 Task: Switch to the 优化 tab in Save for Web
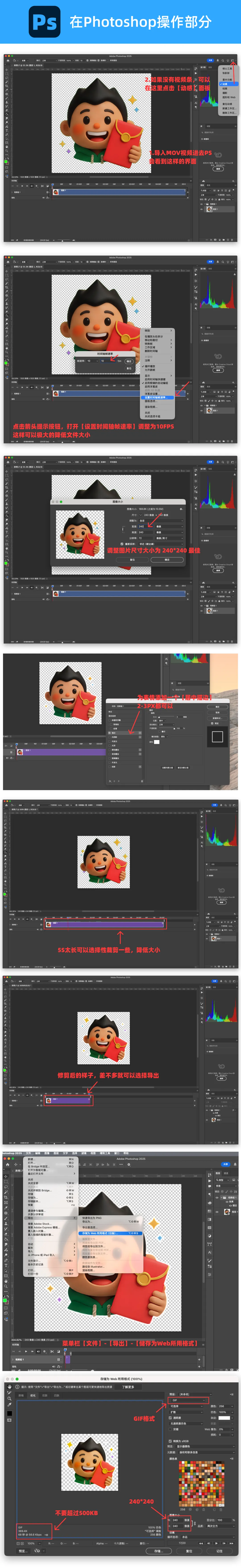point(33,1395)
